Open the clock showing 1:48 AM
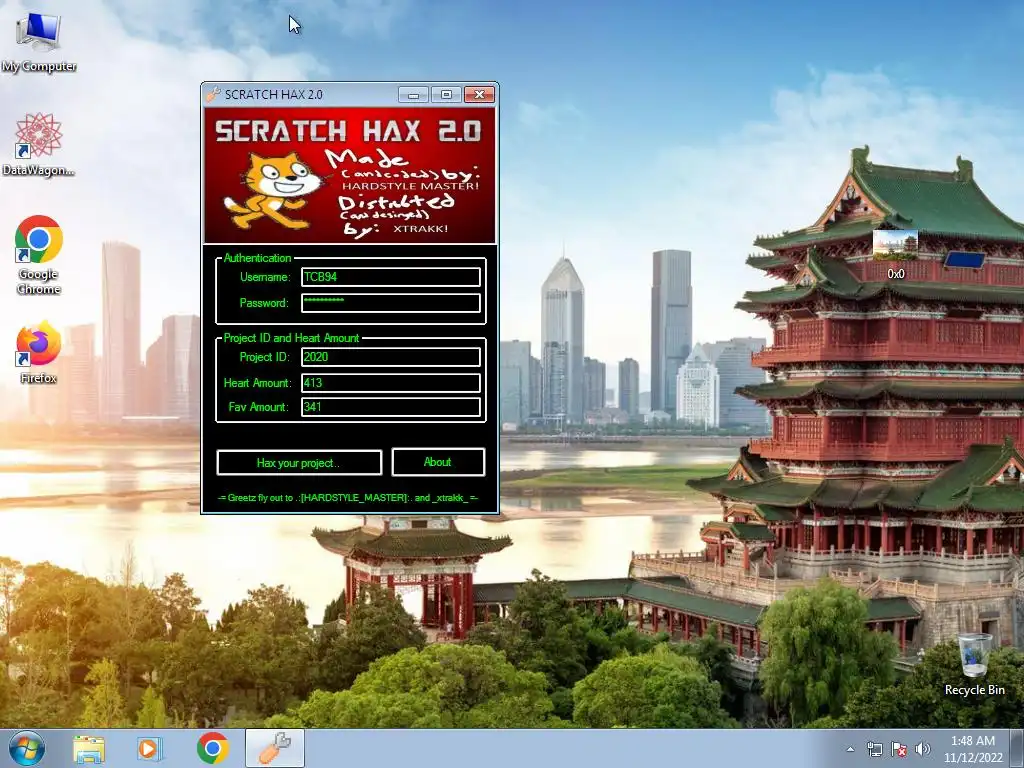The height and width of the screenshot is (768, 1024). coord(972,749)
